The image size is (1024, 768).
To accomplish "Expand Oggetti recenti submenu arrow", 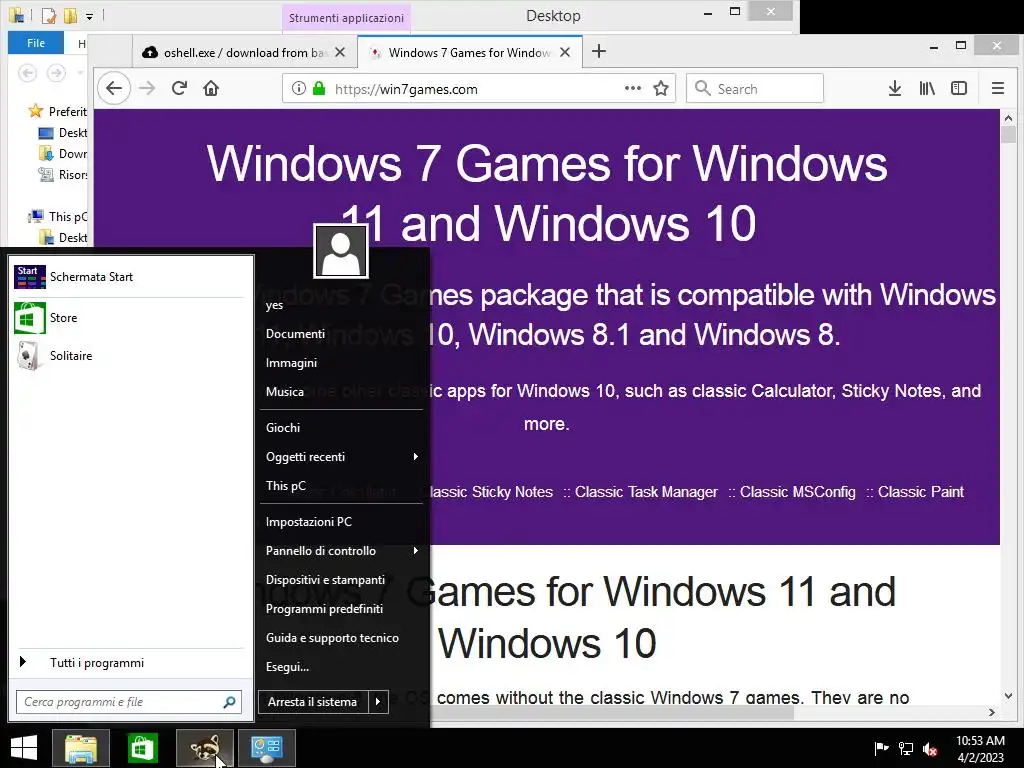I will click(x=415, y=456).
